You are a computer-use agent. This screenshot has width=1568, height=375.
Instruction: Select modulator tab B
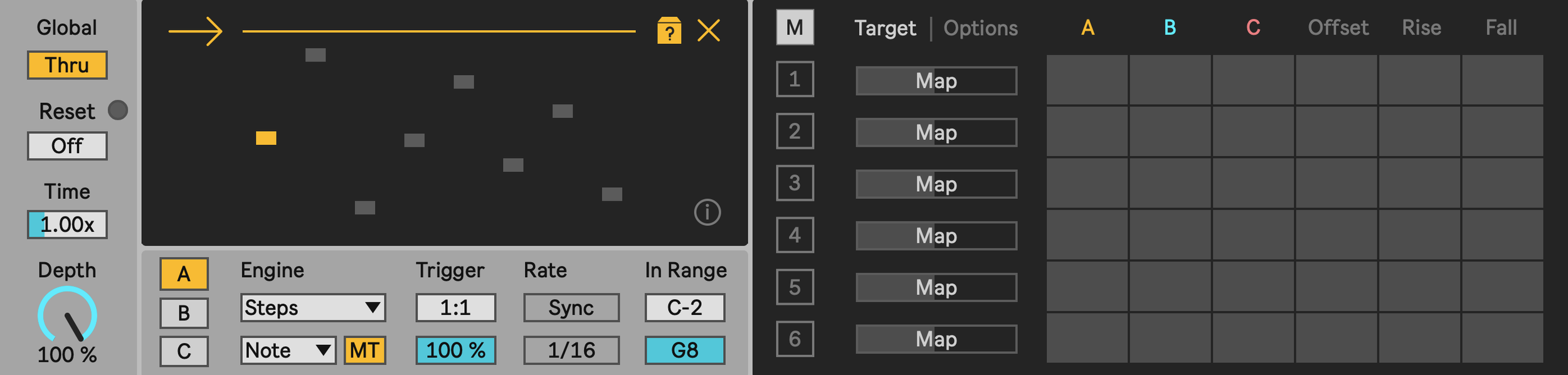[184, 313]
